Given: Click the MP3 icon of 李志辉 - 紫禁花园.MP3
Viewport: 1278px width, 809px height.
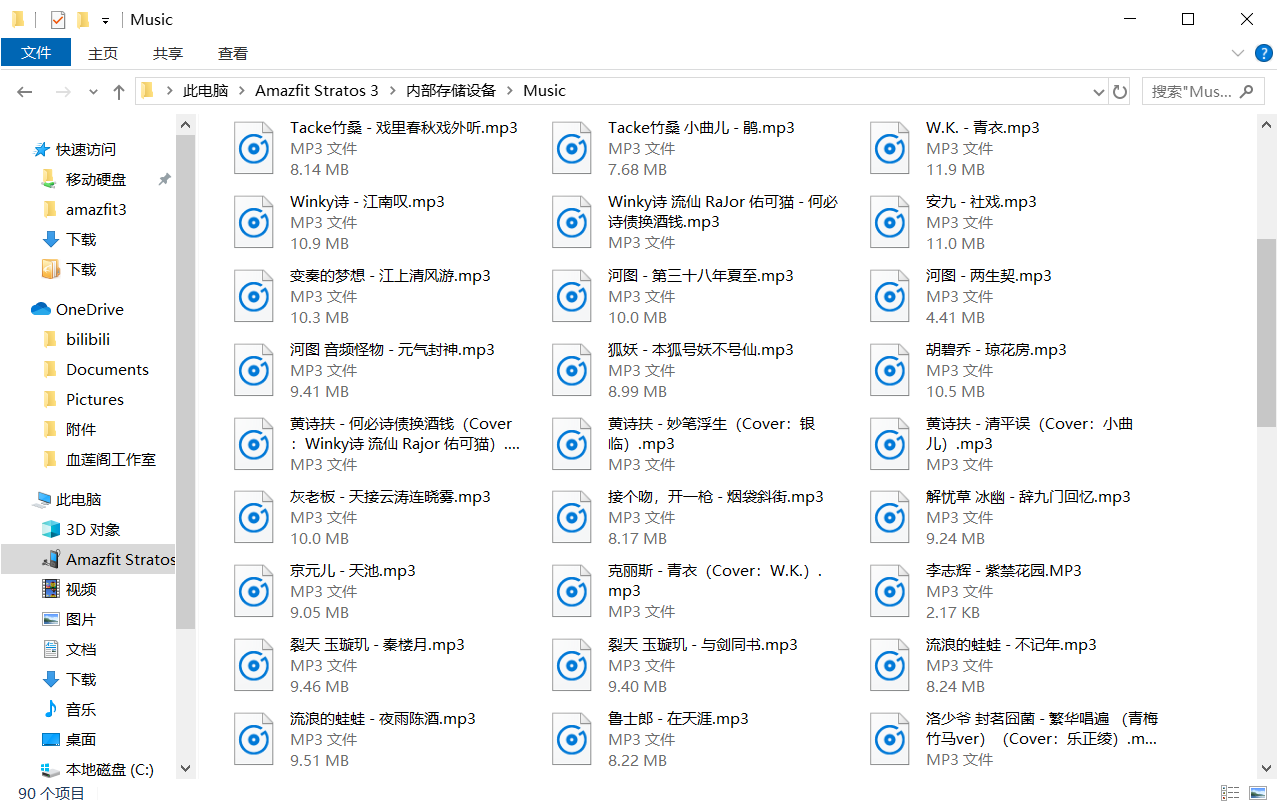Looking at the screenshot, I should tap(890, 591).
